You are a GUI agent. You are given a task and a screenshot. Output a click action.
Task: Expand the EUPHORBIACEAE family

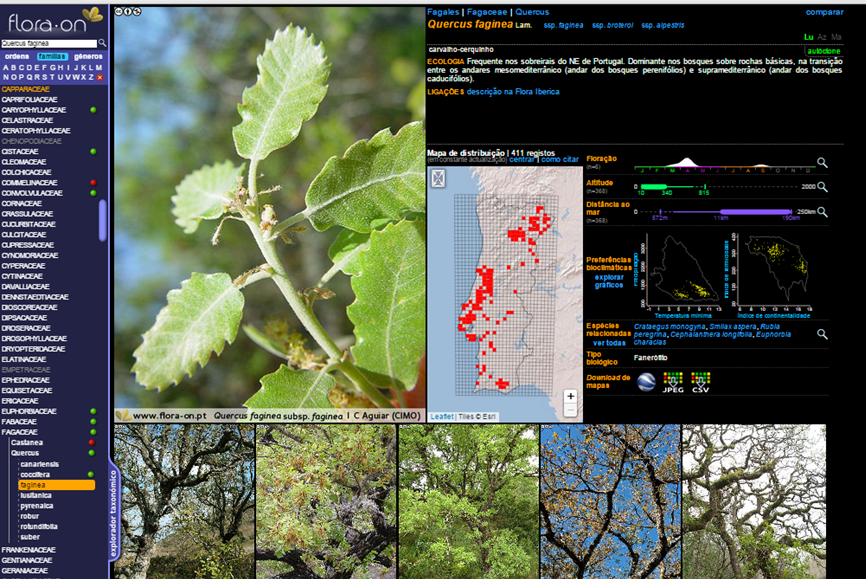29,412
